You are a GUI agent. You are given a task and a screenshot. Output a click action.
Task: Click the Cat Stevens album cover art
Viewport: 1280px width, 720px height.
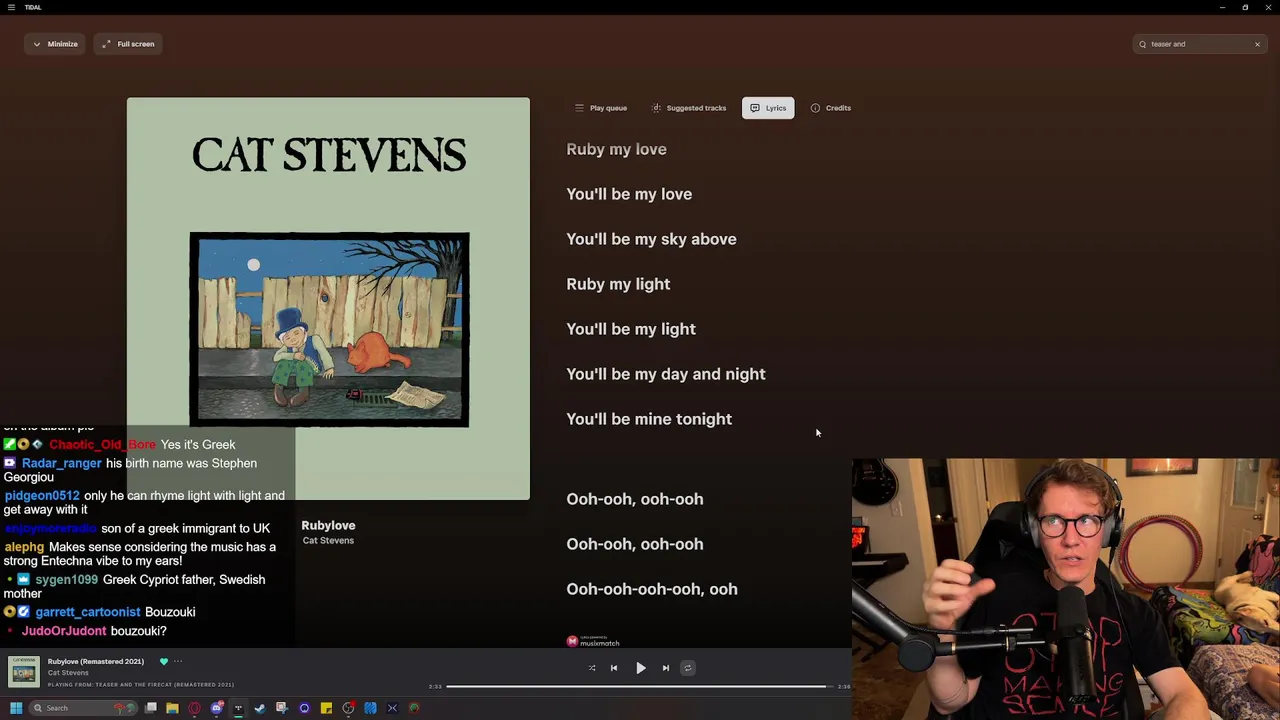[x=328, y=298]
